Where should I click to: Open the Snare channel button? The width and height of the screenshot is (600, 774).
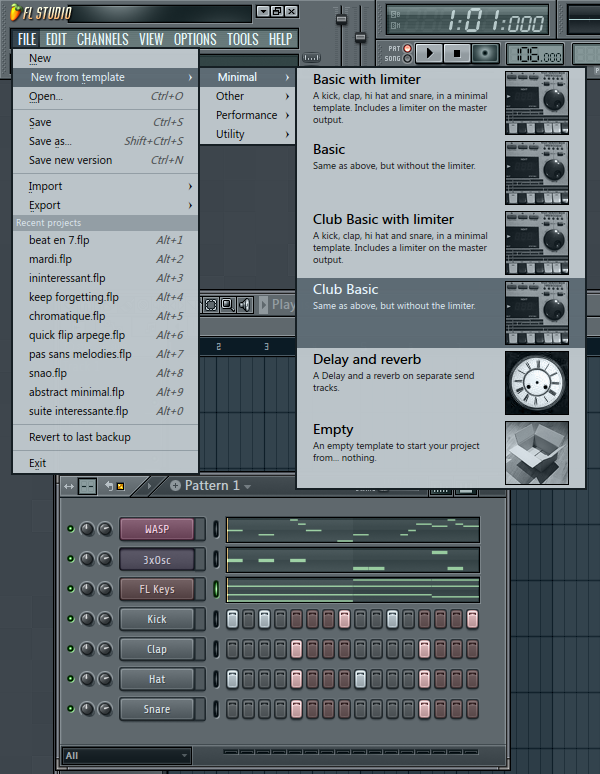click(157, 709)
